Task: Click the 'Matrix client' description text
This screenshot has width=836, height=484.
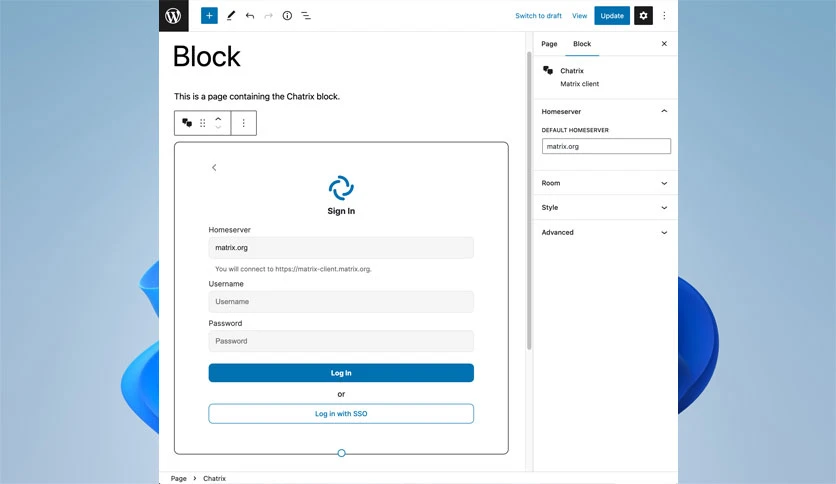Action: 580,84
